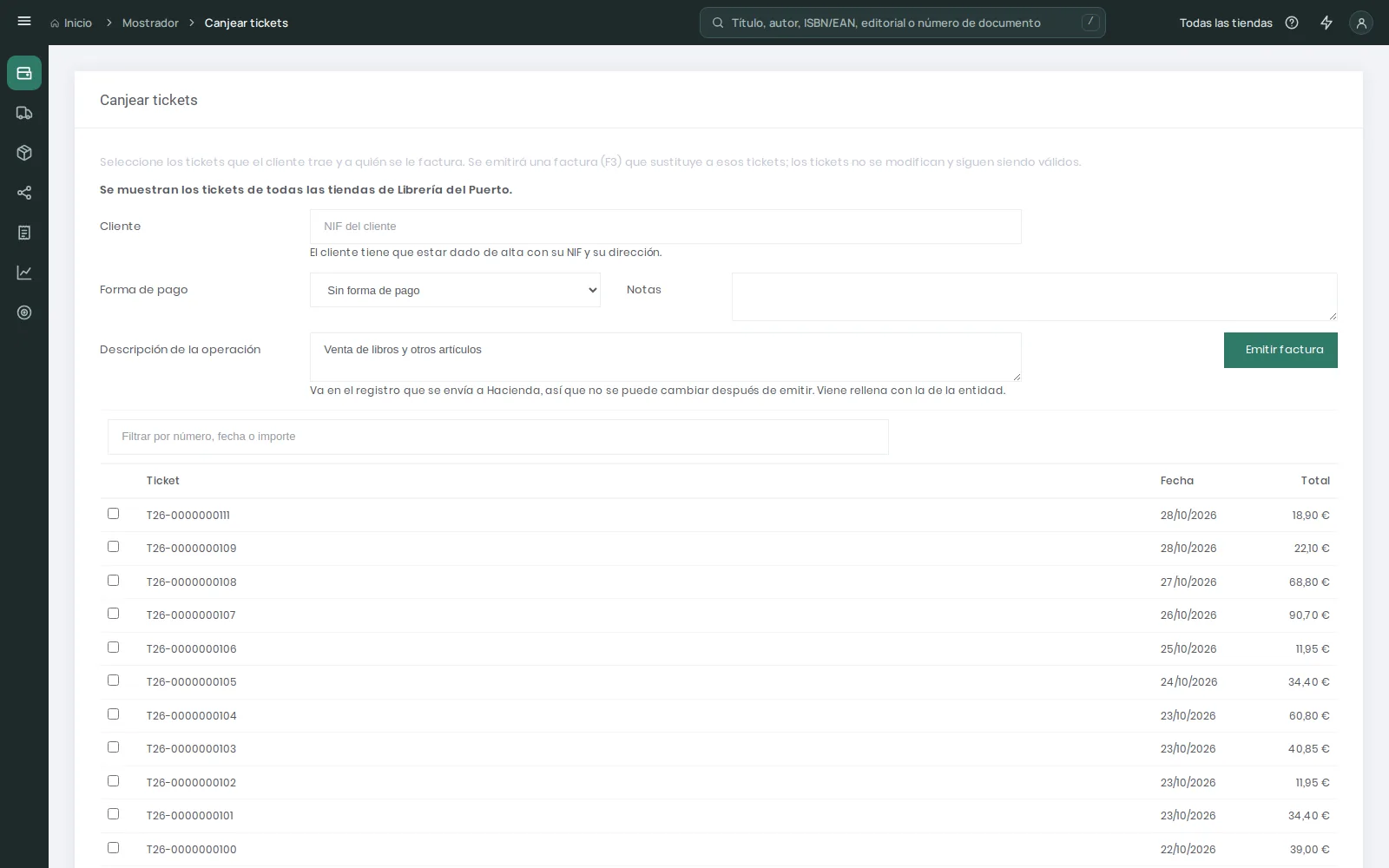Click ticket number T26-0000000102

192,783
